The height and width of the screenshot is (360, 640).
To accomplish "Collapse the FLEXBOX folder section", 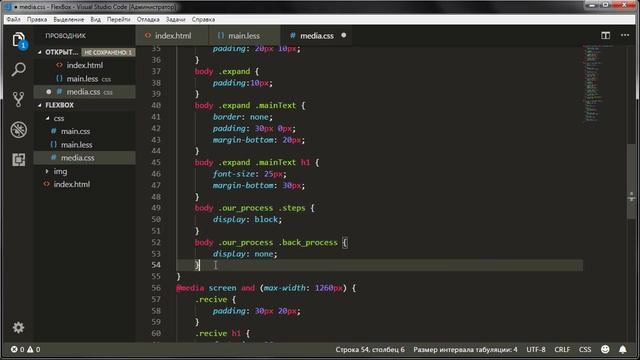I will [x=40, y=105].
